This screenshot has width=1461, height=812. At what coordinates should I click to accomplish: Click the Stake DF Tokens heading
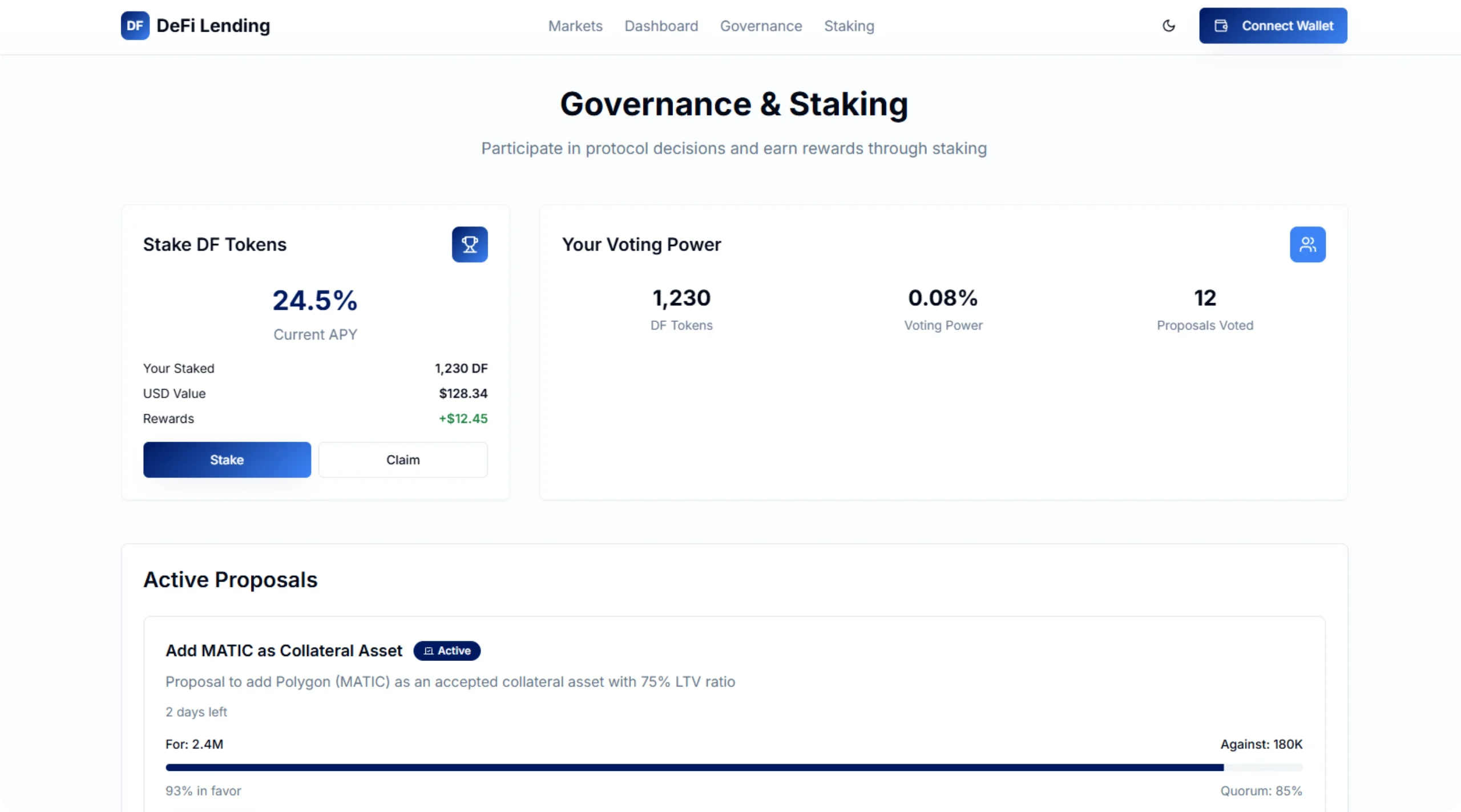point(215,244)
